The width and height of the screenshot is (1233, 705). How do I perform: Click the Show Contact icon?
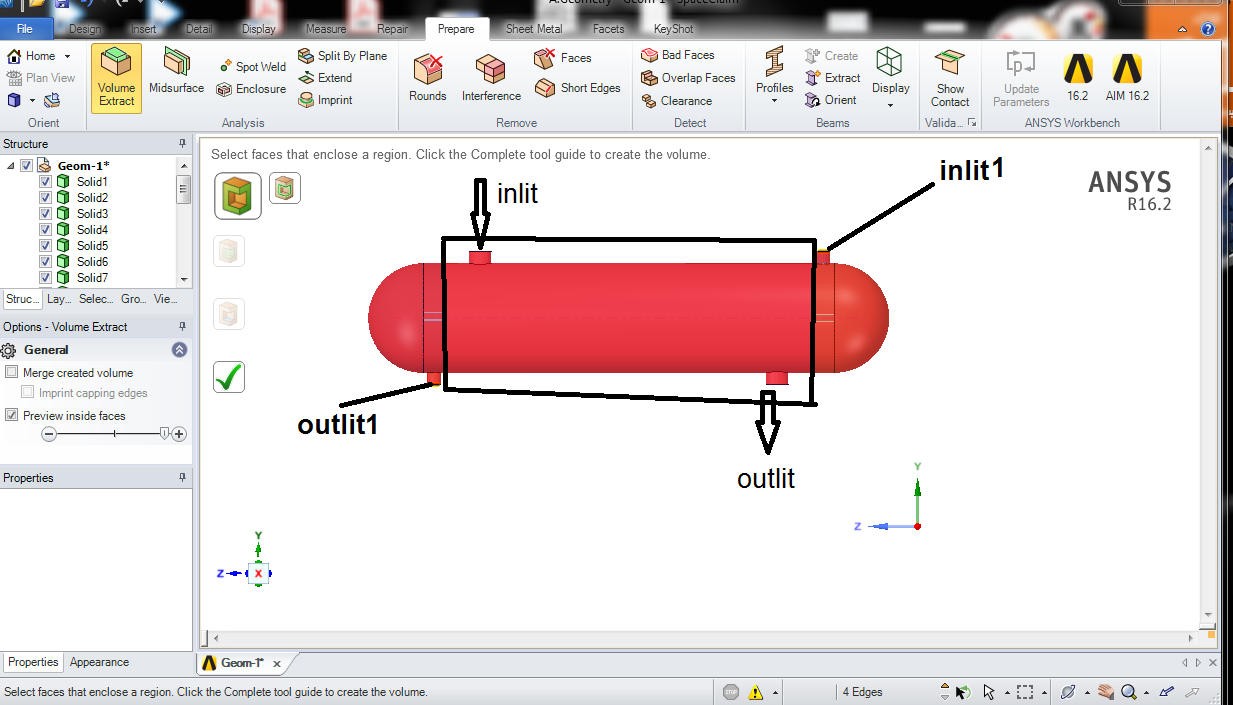tap(950, 78)
